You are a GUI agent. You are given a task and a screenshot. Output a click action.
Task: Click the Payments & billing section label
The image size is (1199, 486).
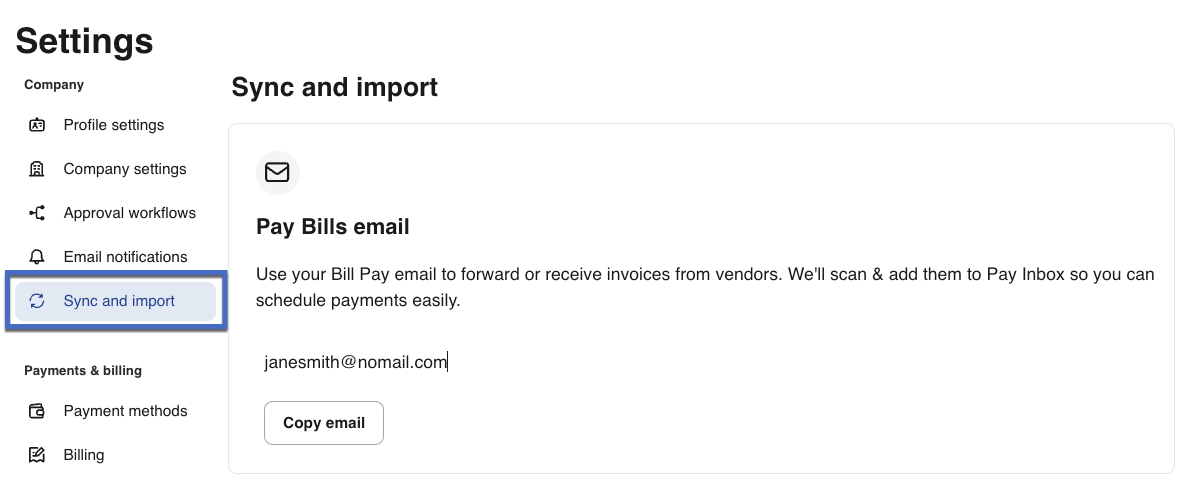pyautogui.click(x=83, y=371)
